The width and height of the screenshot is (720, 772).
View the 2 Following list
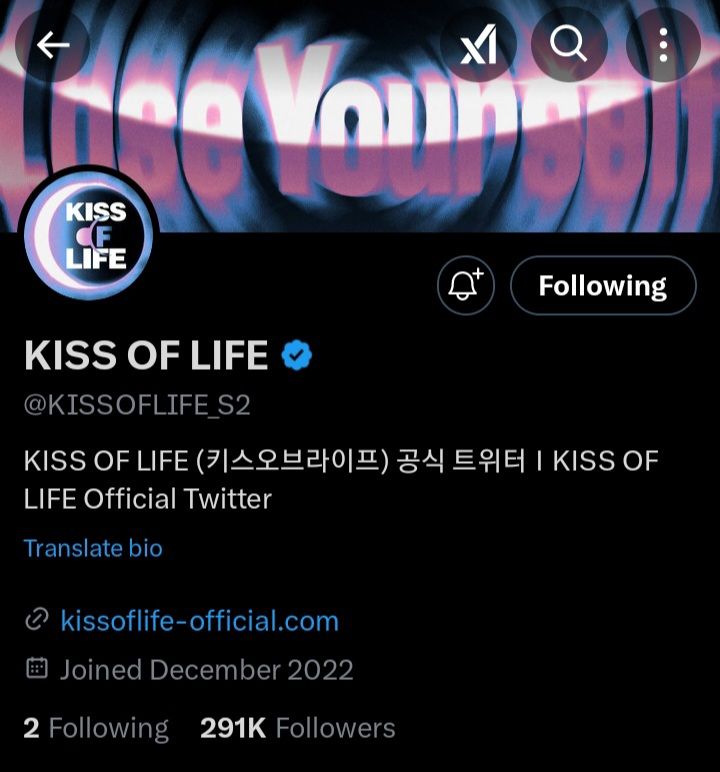coord(96,728)
